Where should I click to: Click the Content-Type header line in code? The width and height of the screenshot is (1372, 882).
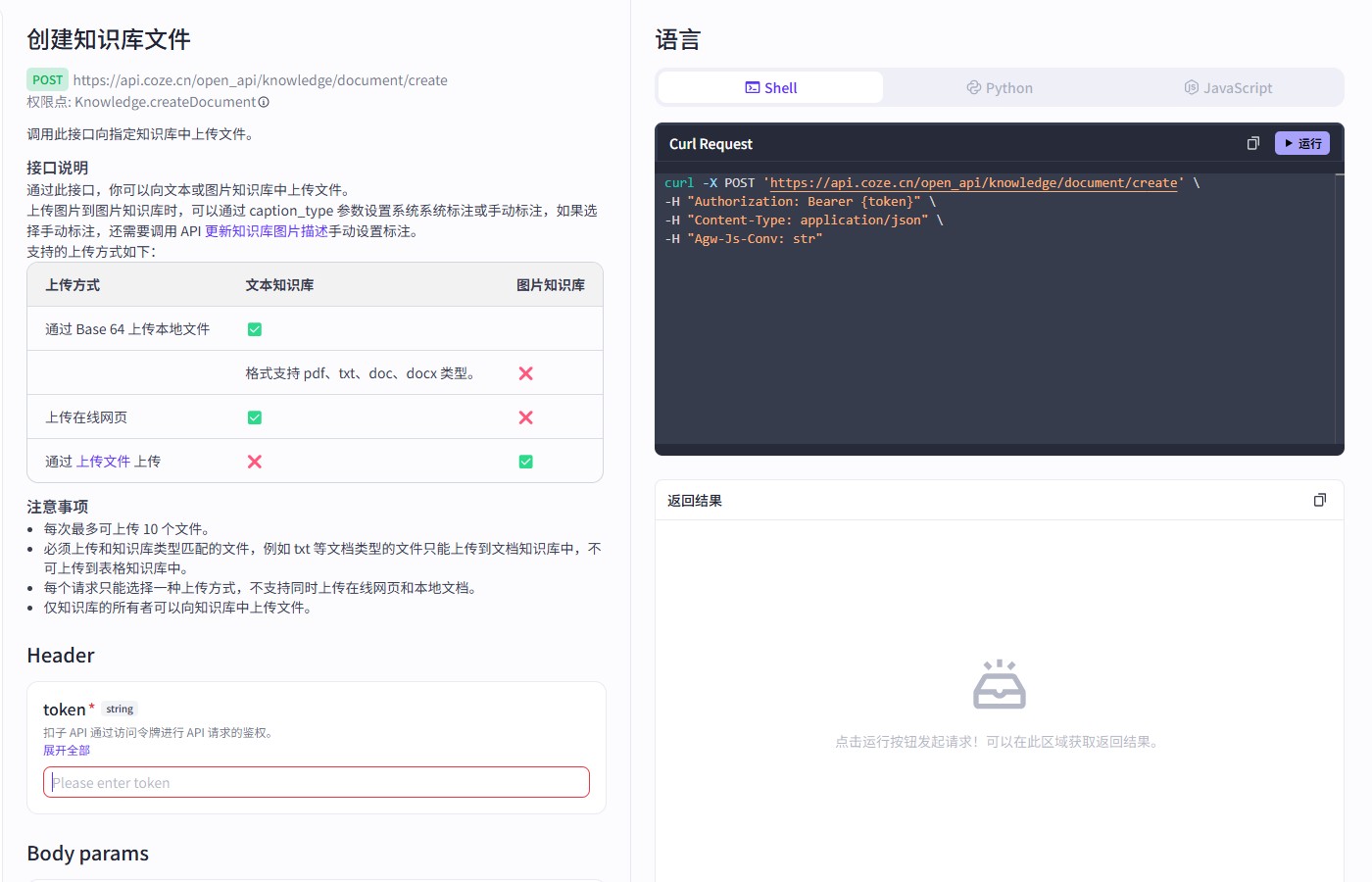point(804,220)
